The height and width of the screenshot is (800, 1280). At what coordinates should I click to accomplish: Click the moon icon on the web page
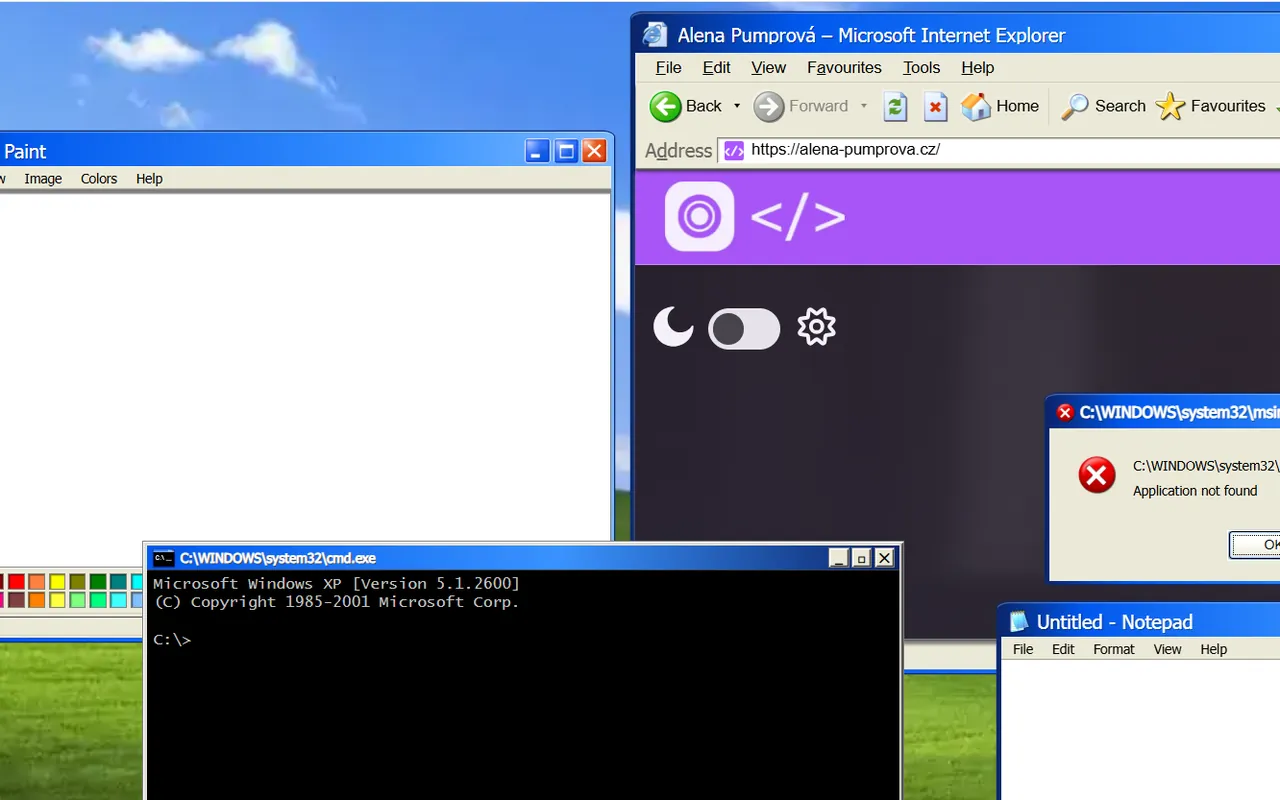tap(673, 327)
